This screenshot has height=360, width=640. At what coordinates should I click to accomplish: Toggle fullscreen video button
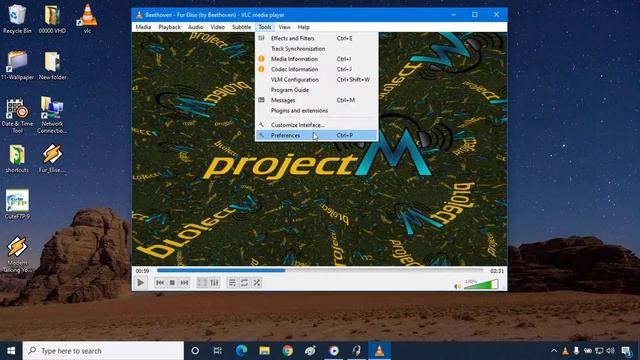click(x=202, y=282)
